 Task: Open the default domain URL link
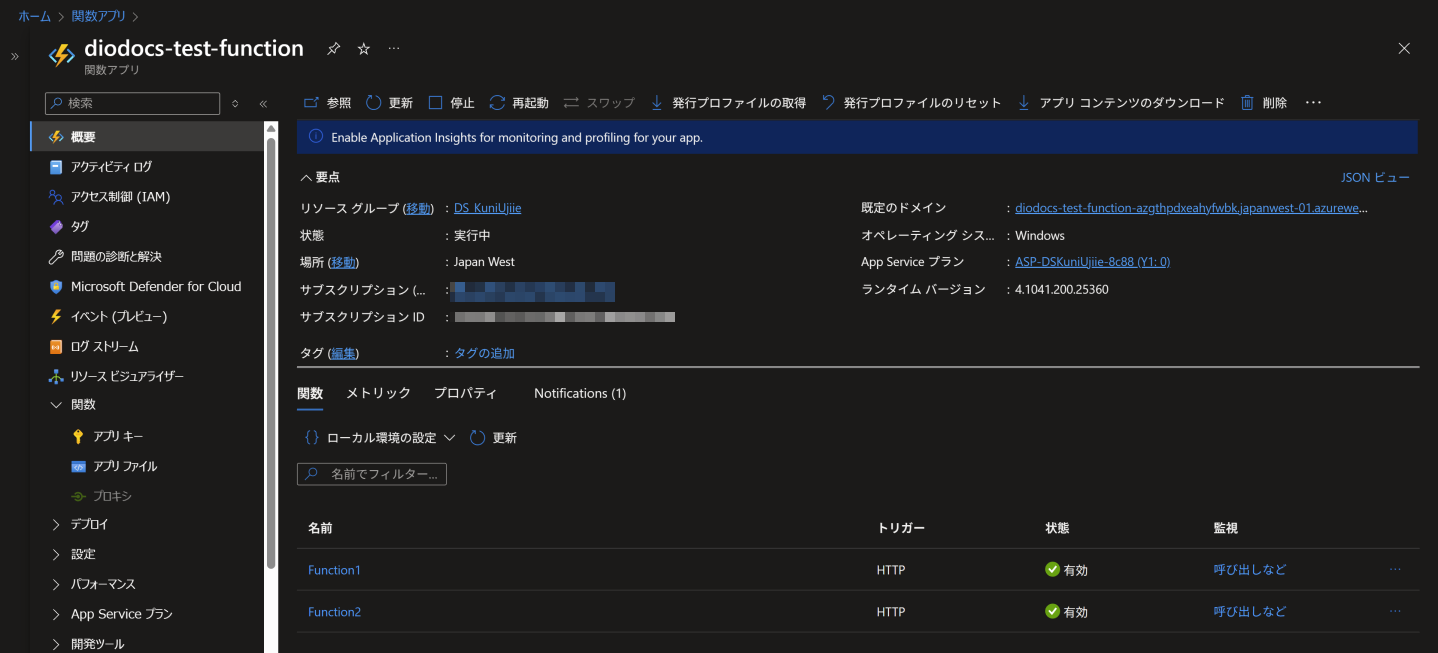[1191, 208]
